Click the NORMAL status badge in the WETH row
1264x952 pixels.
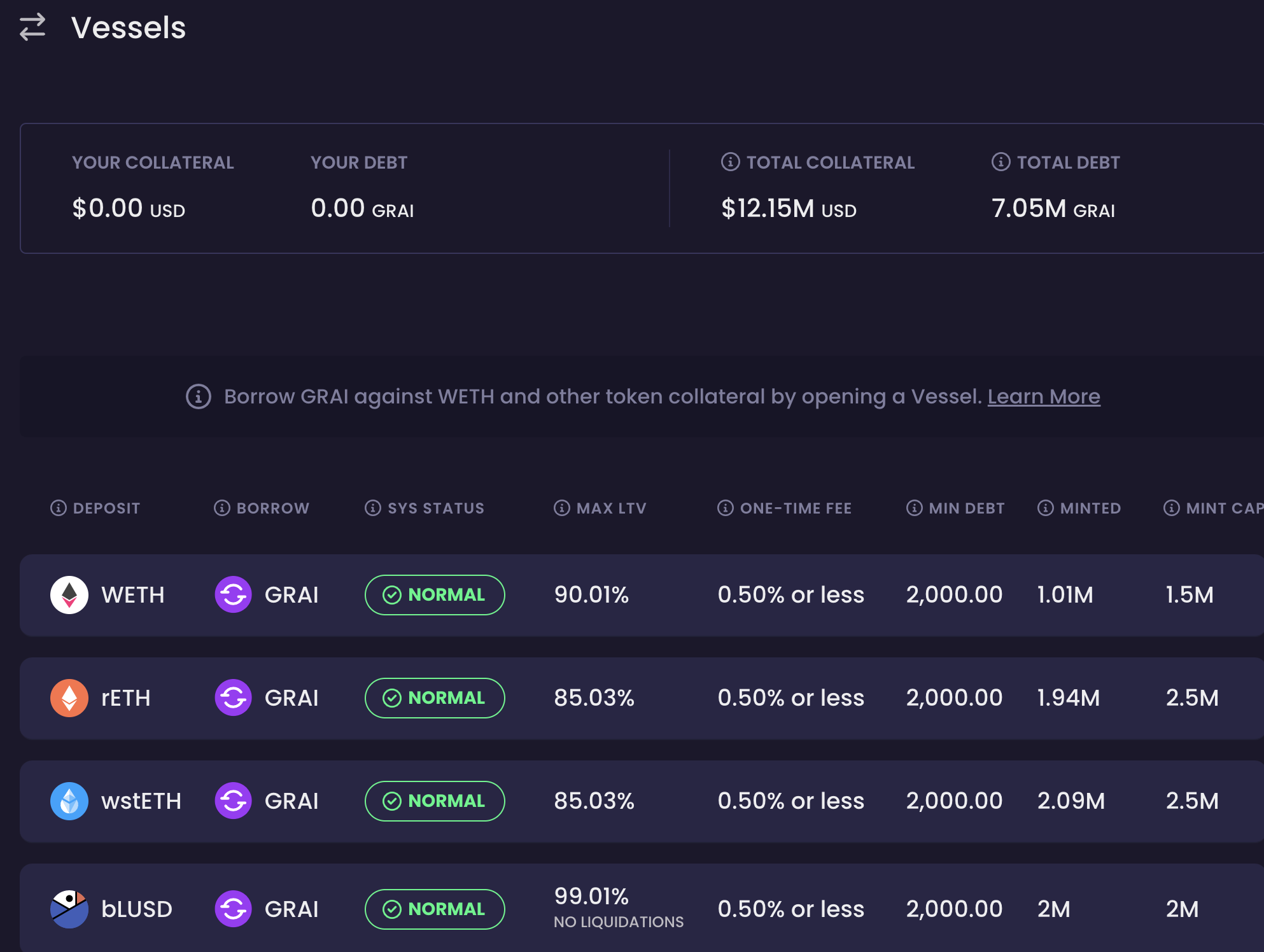tap(435, 595)
